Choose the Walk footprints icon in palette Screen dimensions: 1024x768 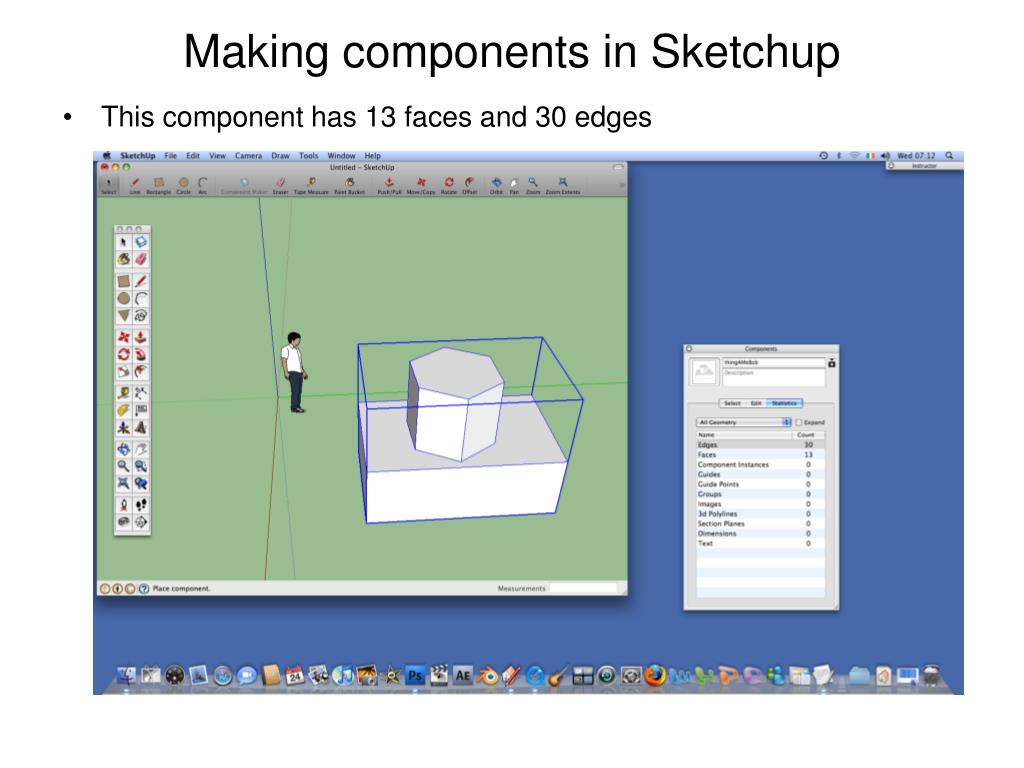point(141,505)
